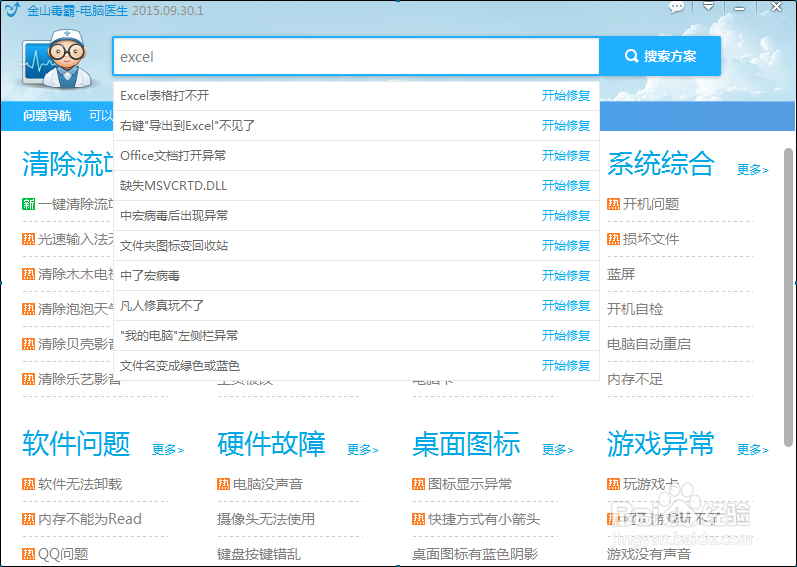Click the hot badge beside QQ问题
The image size is (797, 567).
point(28,554)
